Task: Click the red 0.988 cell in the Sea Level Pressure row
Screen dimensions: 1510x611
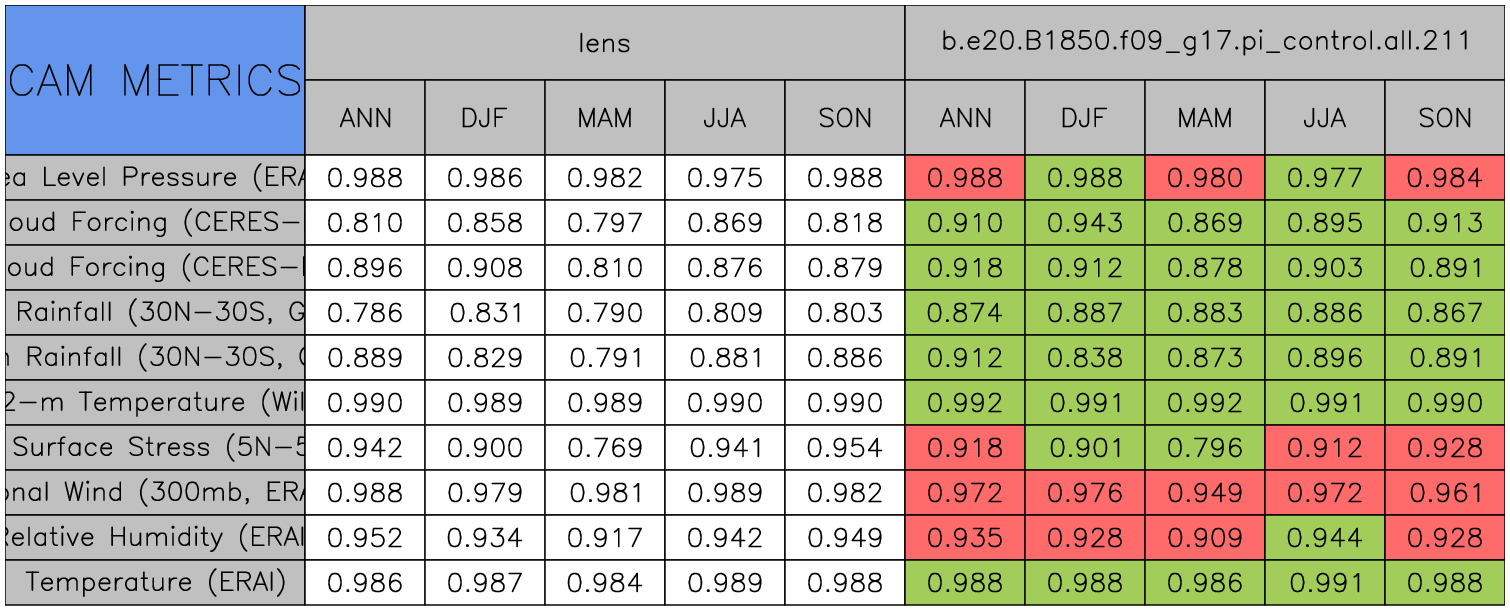Action: tap(964, 178)
